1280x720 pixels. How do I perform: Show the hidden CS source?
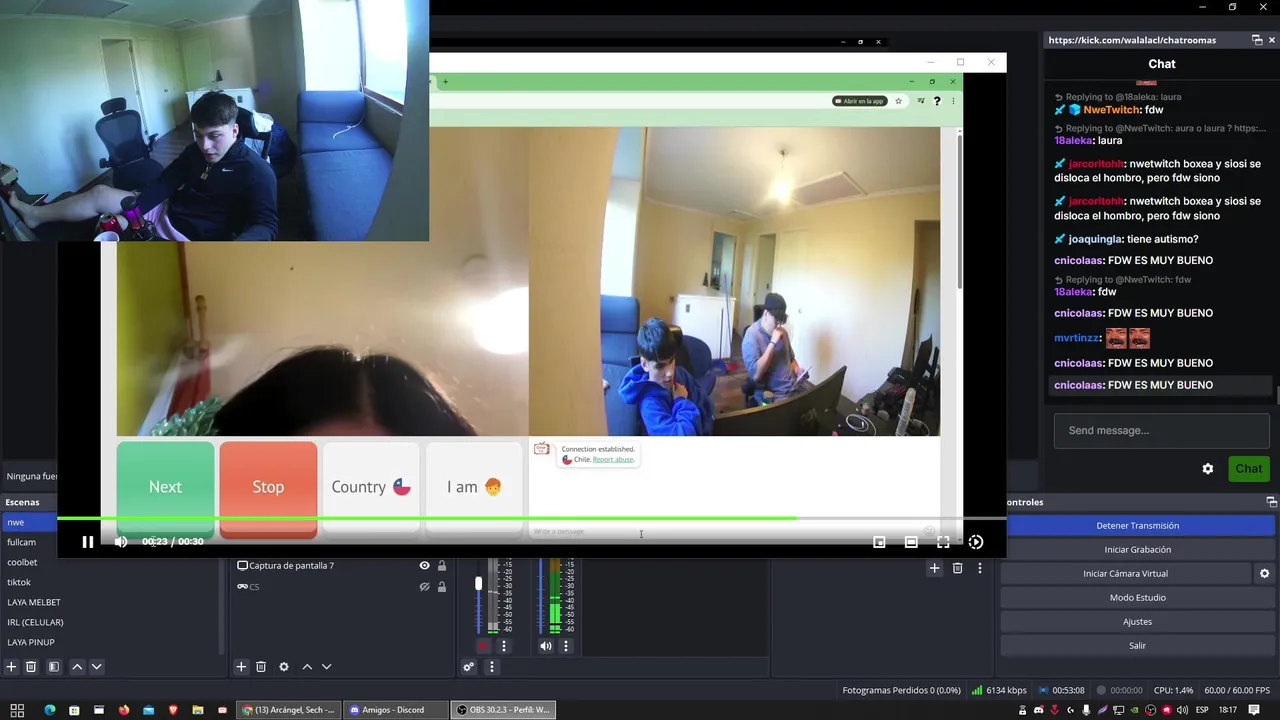[x=424, y=587]
